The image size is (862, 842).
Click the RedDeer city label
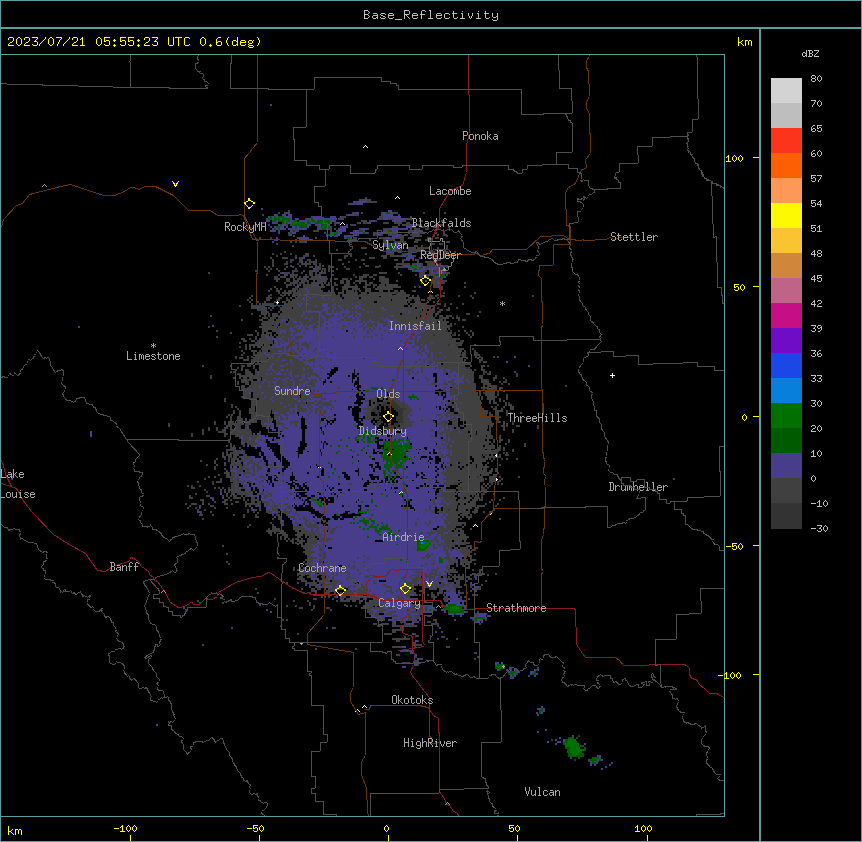tap(440, 255)
